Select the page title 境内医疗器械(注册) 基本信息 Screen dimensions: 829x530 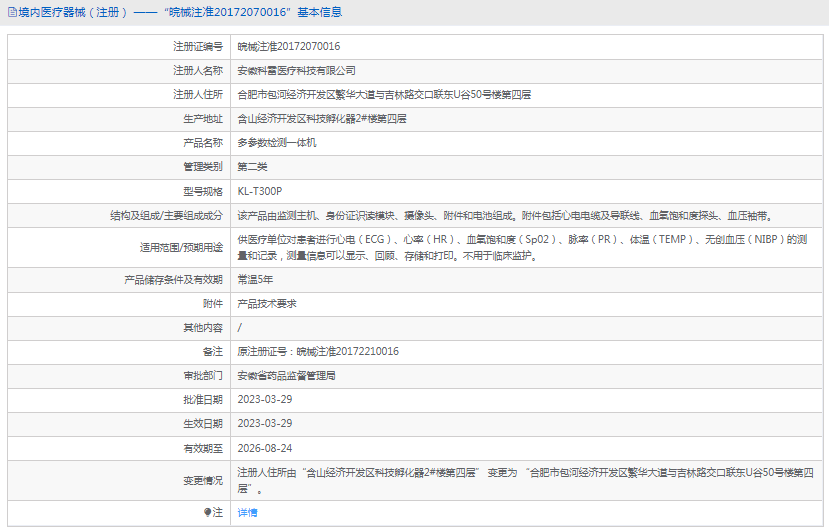(180, 12)
